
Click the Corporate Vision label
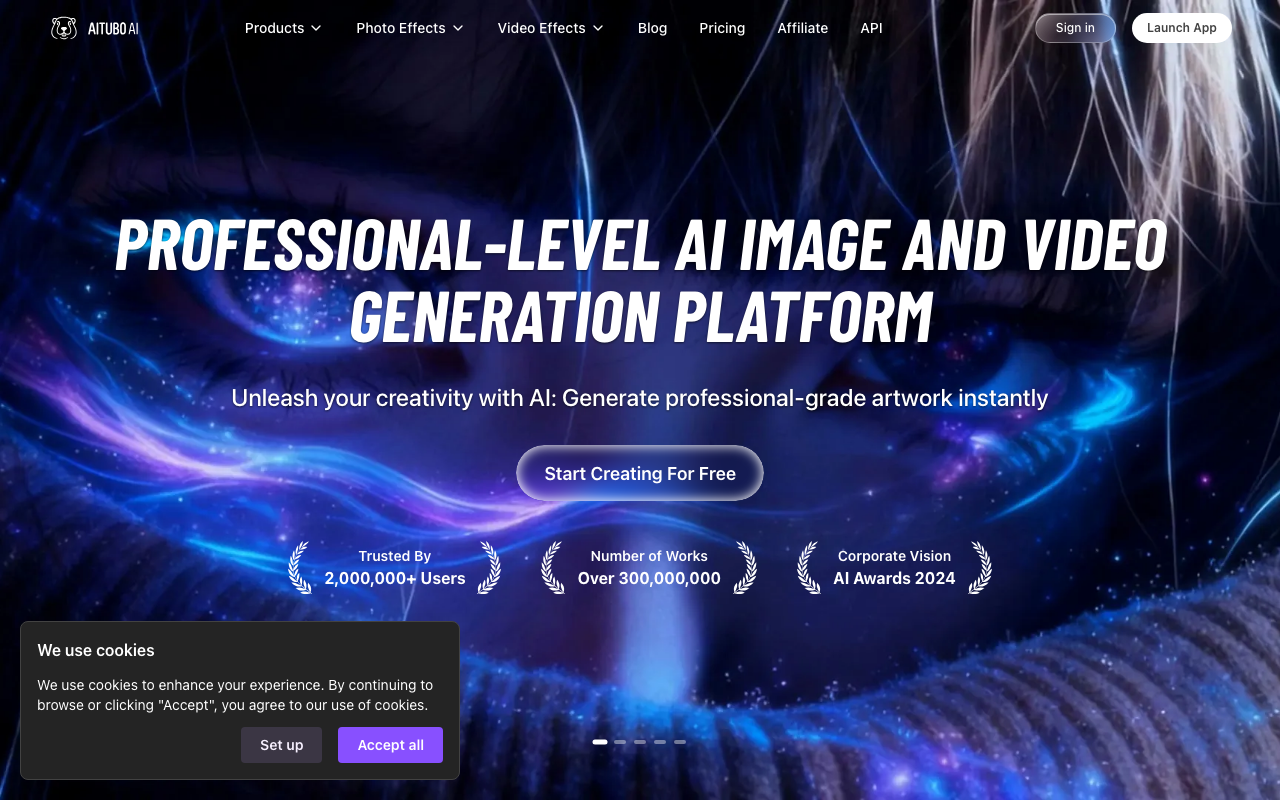coord(894,556)
